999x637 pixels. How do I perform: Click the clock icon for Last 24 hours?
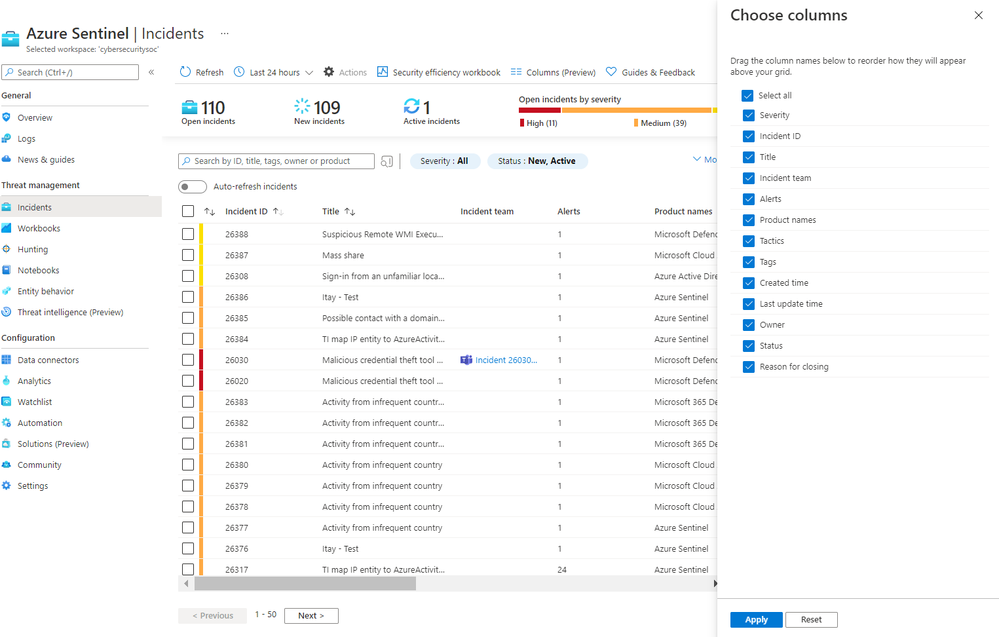point(239,72)
